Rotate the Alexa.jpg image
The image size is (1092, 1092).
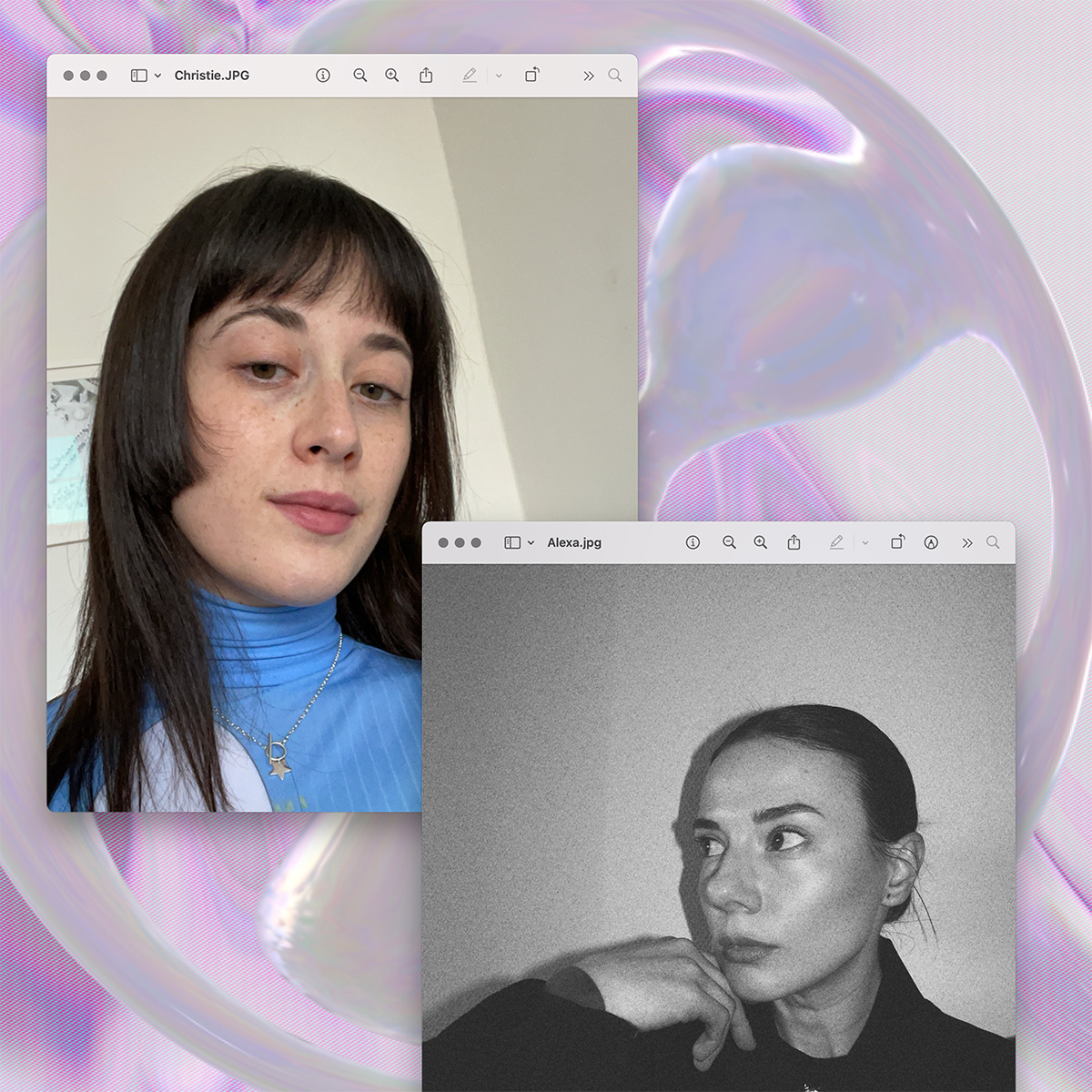[x=898, y=542]
